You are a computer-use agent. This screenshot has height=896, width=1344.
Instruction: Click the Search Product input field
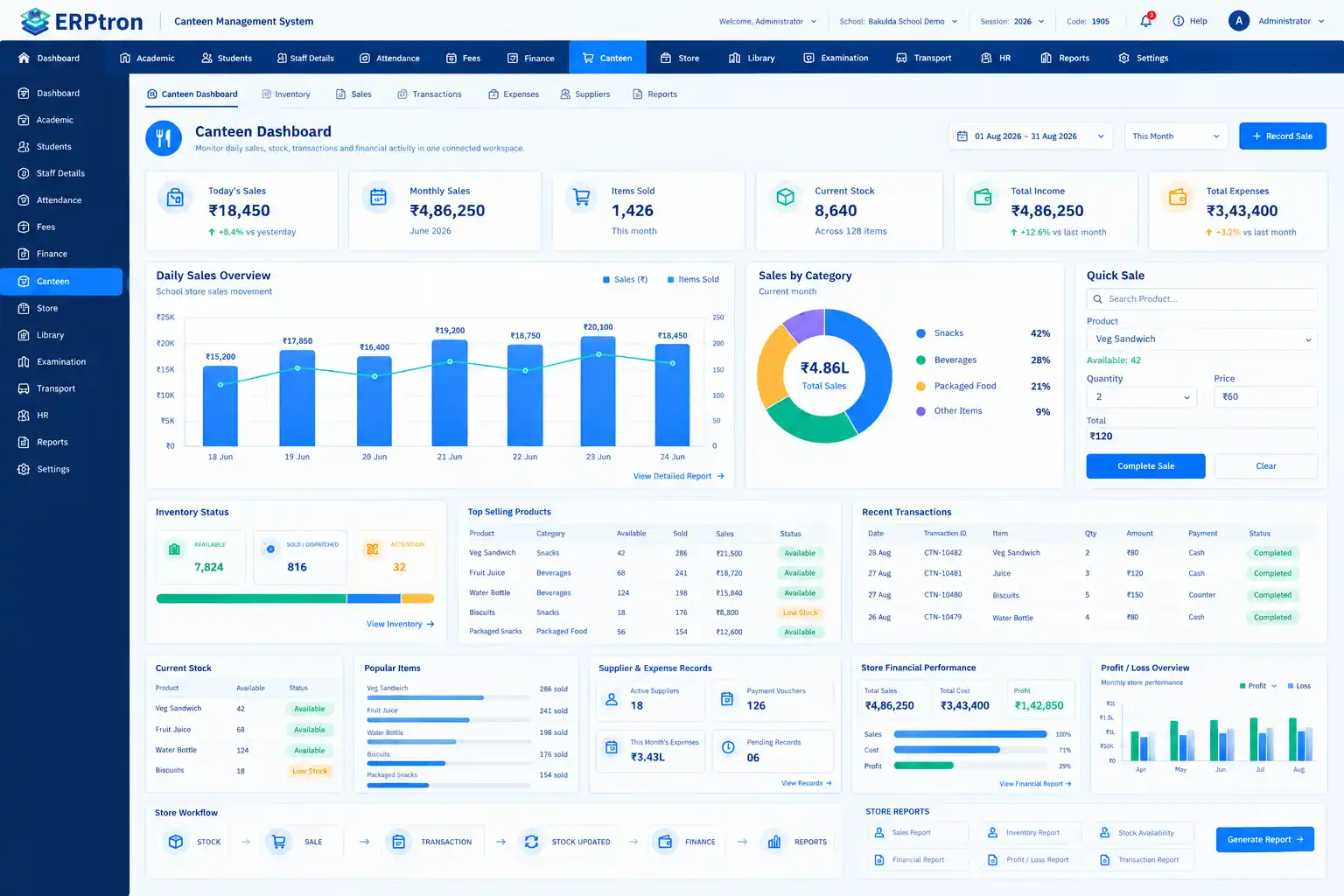1202,299
